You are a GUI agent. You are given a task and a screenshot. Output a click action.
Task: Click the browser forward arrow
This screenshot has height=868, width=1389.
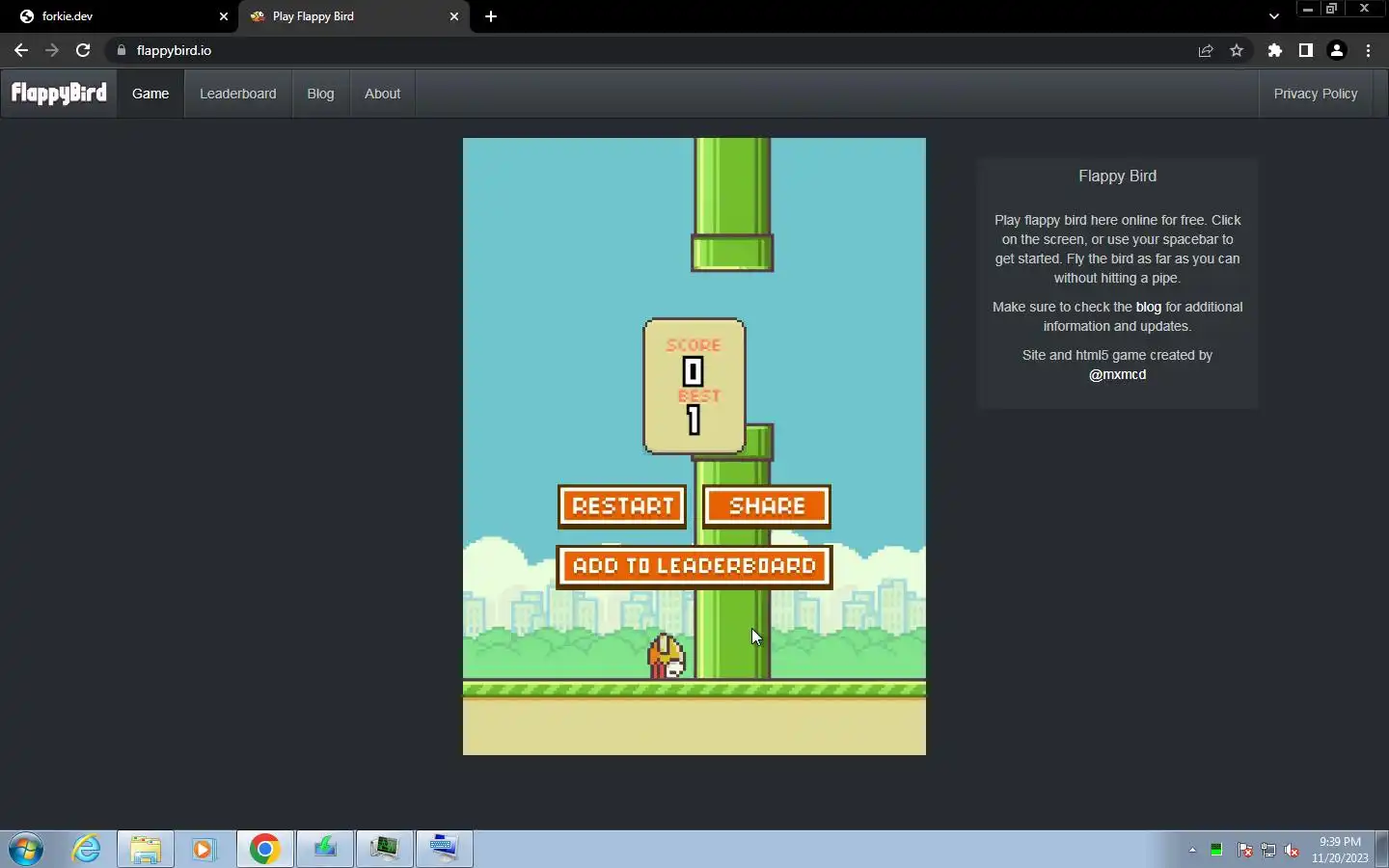[x=52, y=50]
